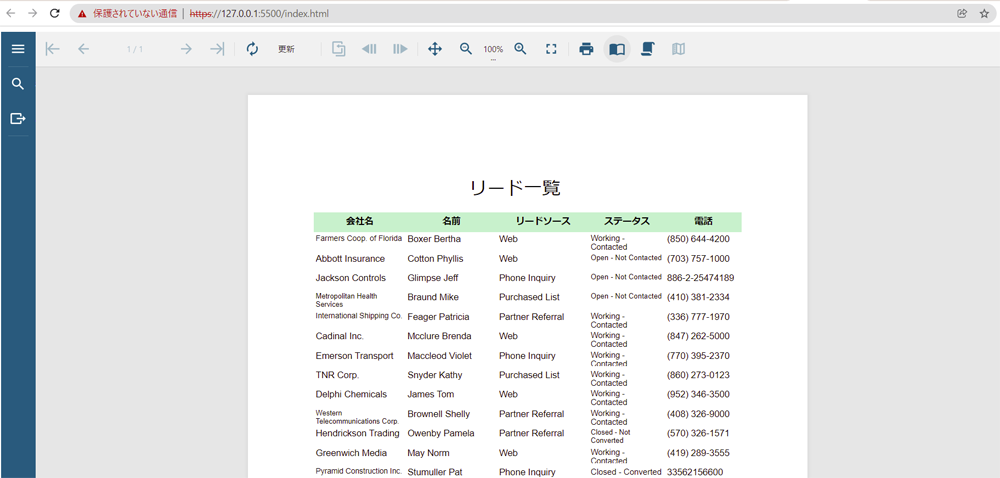Click phone number 886-2-25474189

coord(700,278)
